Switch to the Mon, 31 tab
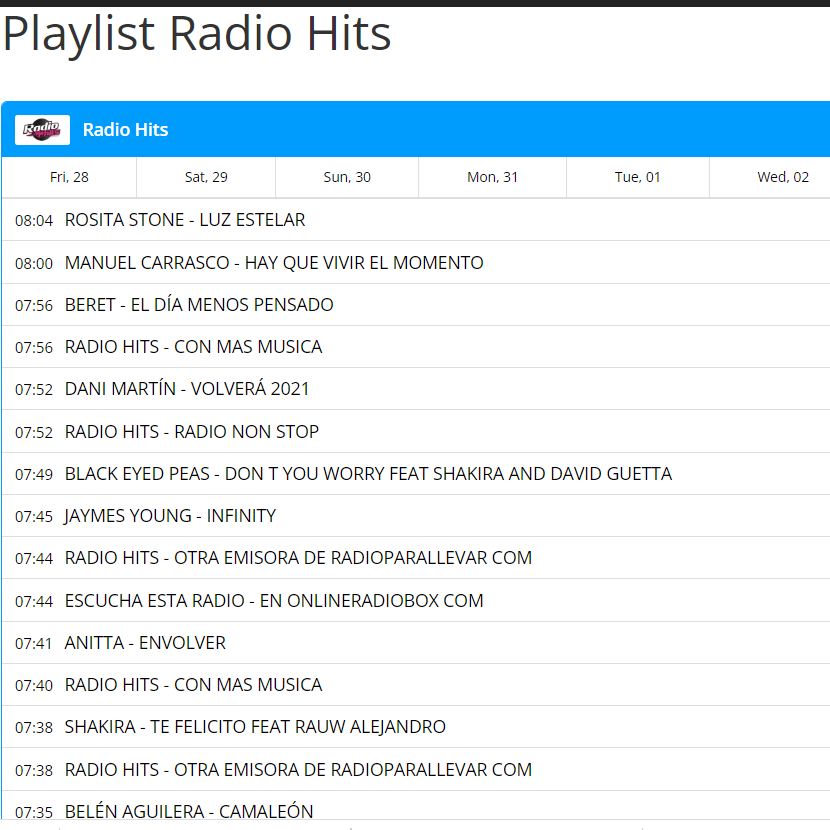The width and height of the screenshot is (830, 830). click(x=492, y=177)
